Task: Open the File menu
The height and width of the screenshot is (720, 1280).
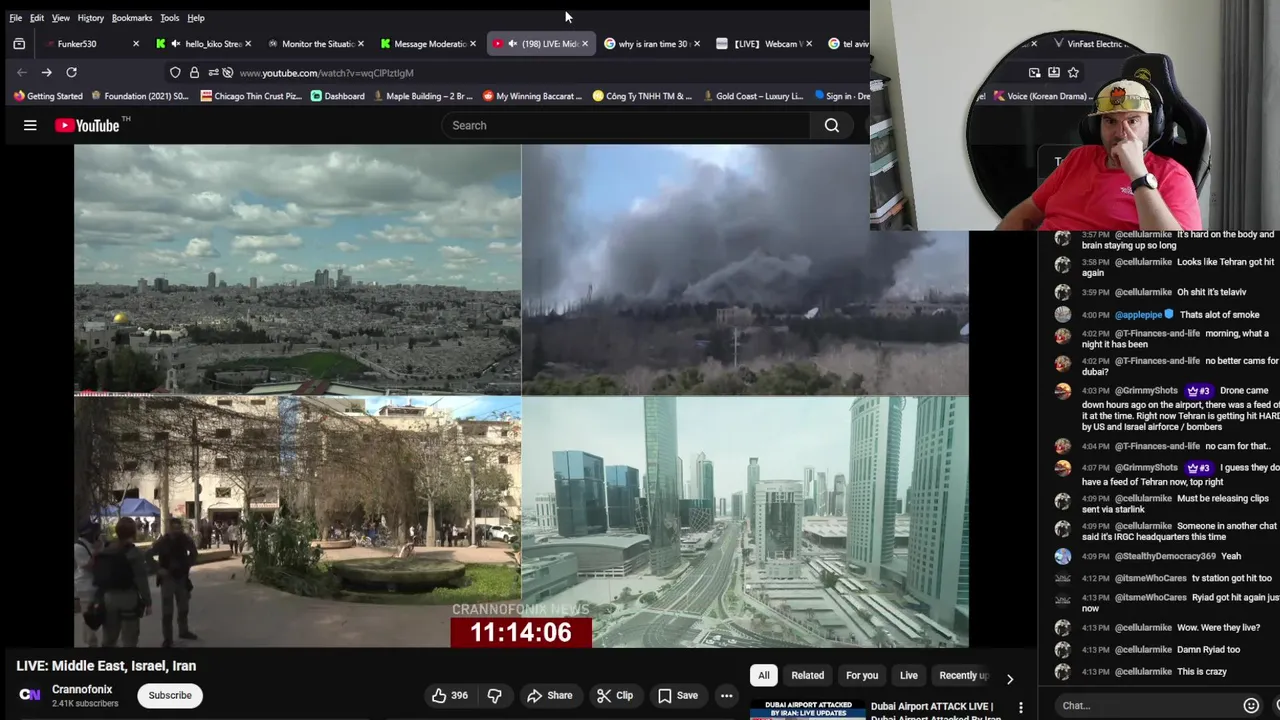Action: point(15,18)
